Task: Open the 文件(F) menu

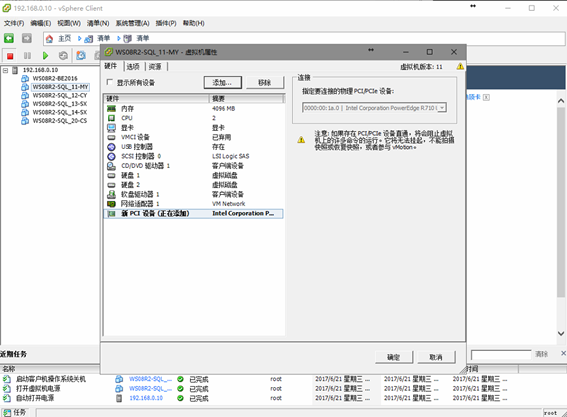Action: click(x=14, y=23)
